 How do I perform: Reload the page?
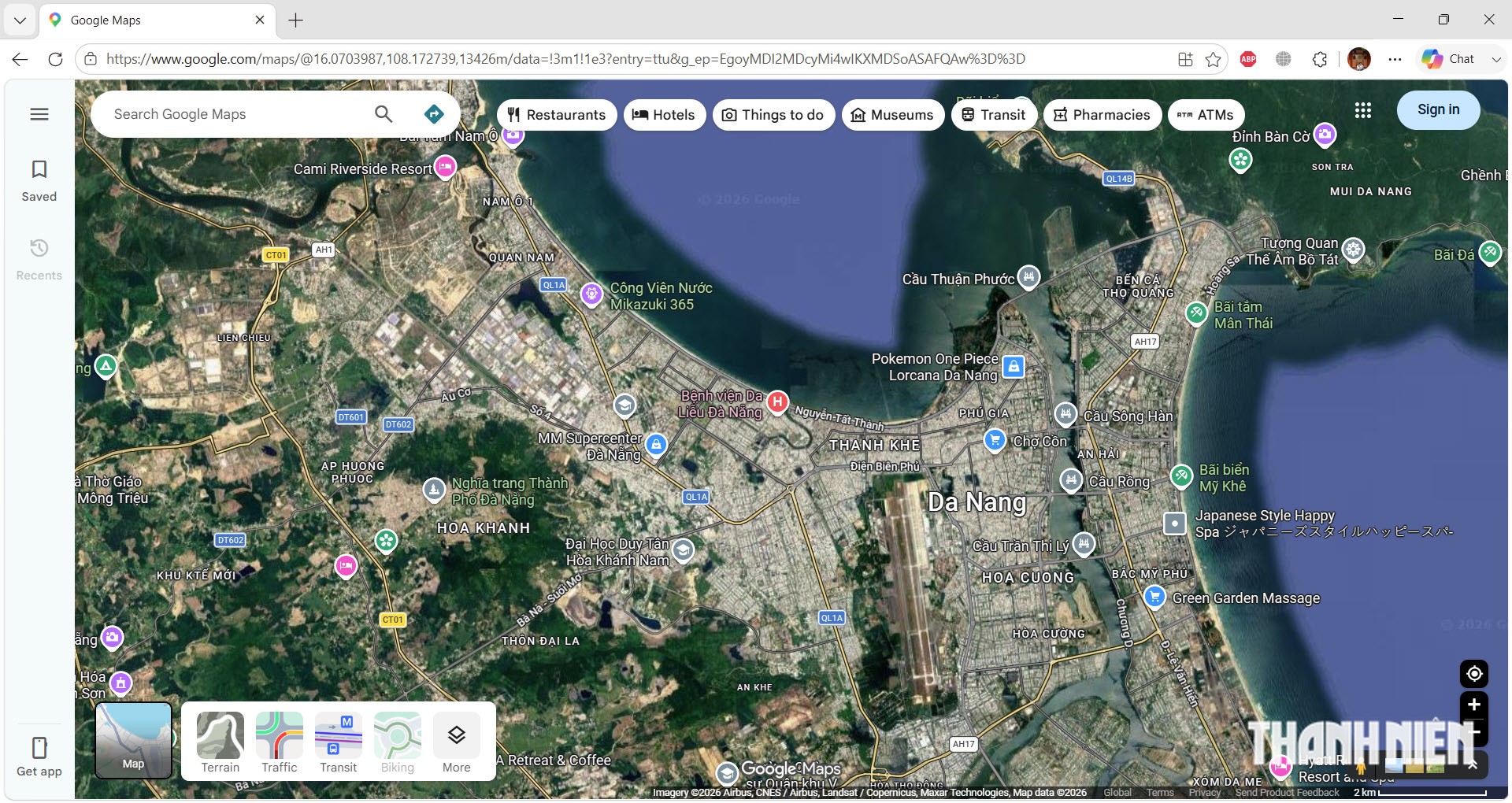pyautogui.click(x=55, y=59)
